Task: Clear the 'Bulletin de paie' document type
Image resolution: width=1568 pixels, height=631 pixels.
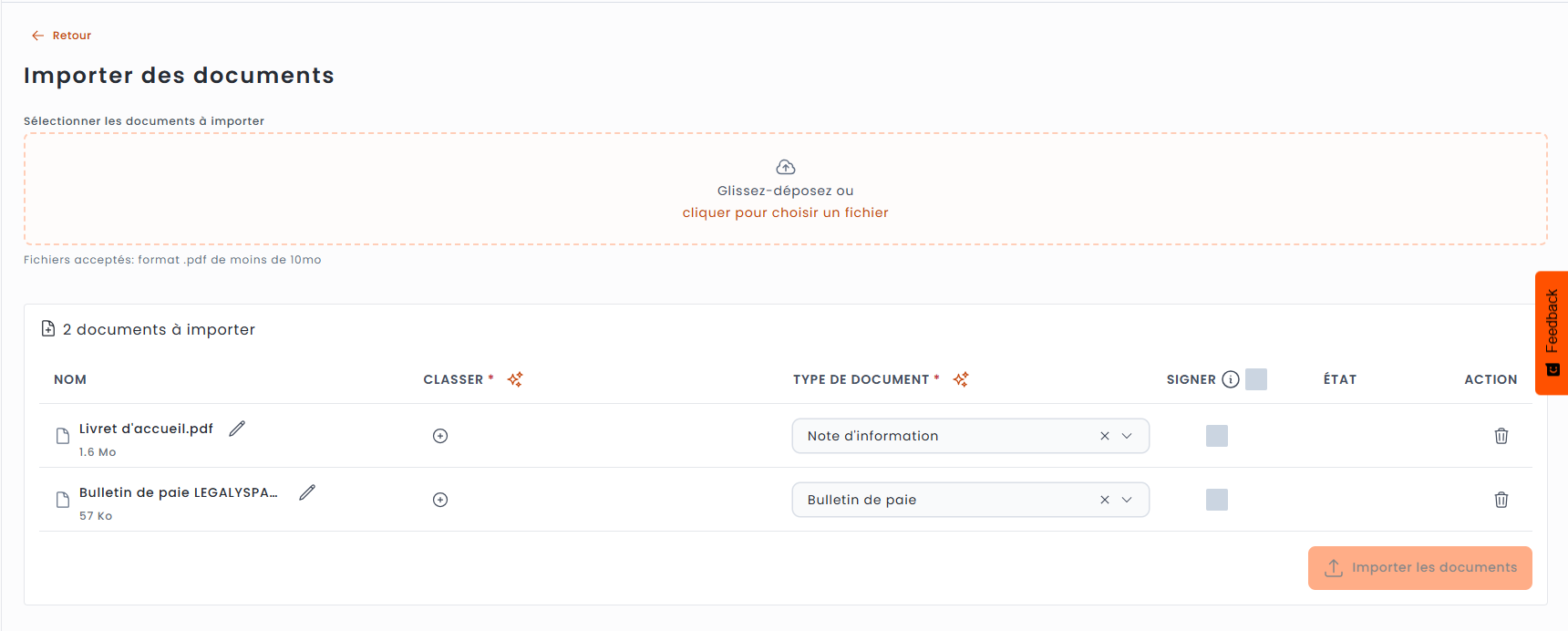Action: 1105,500
